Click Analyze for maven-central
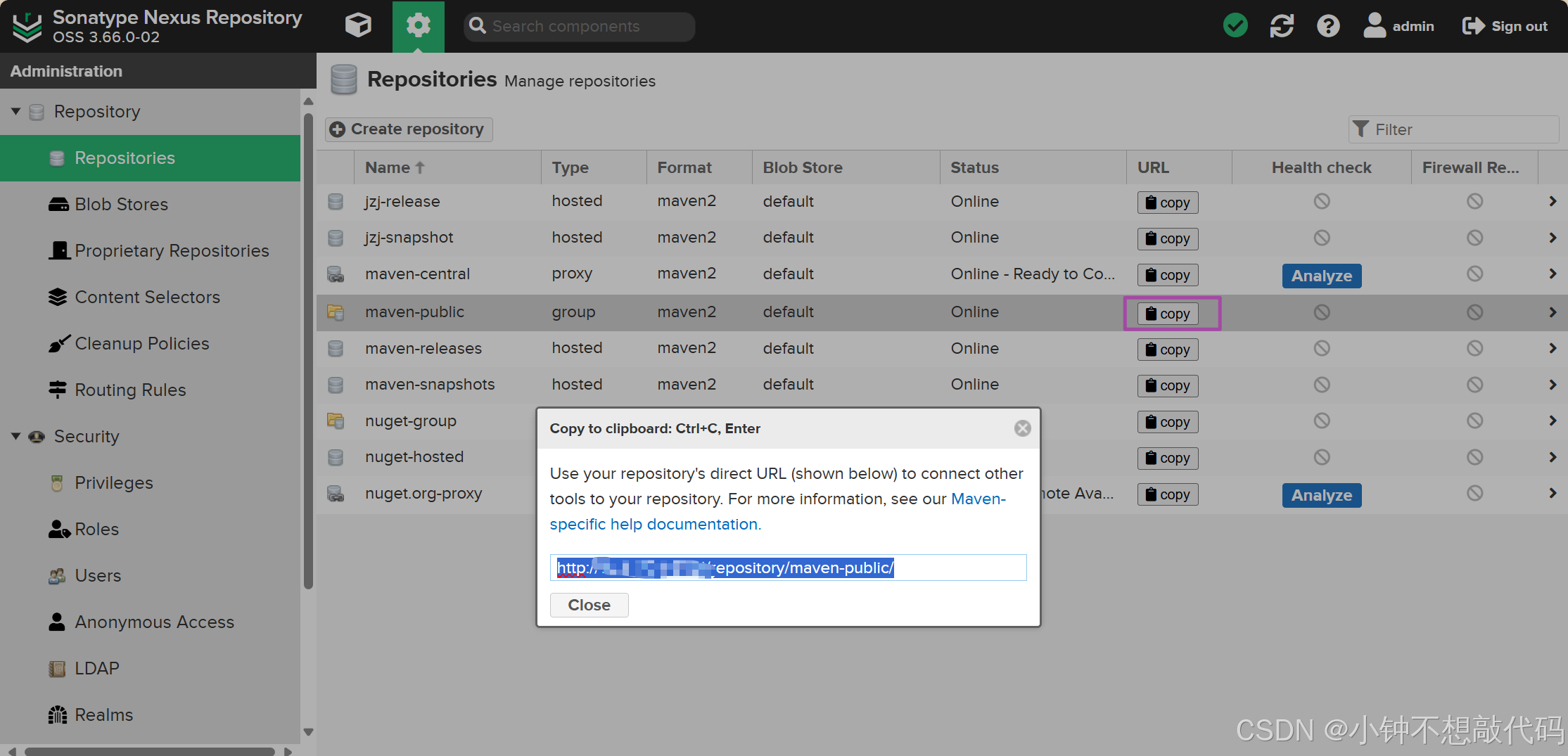Screen dimensions: 1568x756 (1321, 276)
